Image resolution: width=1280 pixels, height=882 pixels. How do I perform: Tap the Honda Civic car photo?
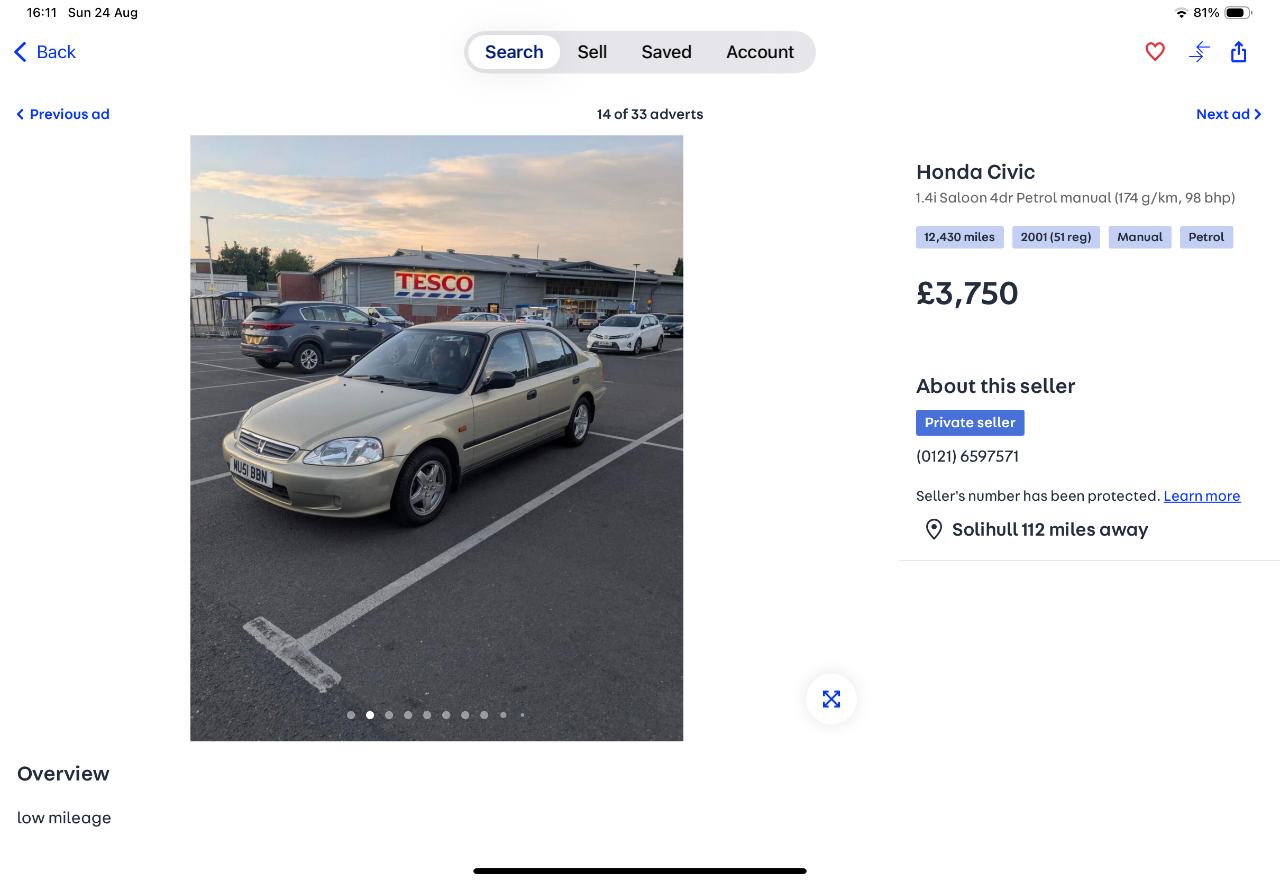point(437,438)
